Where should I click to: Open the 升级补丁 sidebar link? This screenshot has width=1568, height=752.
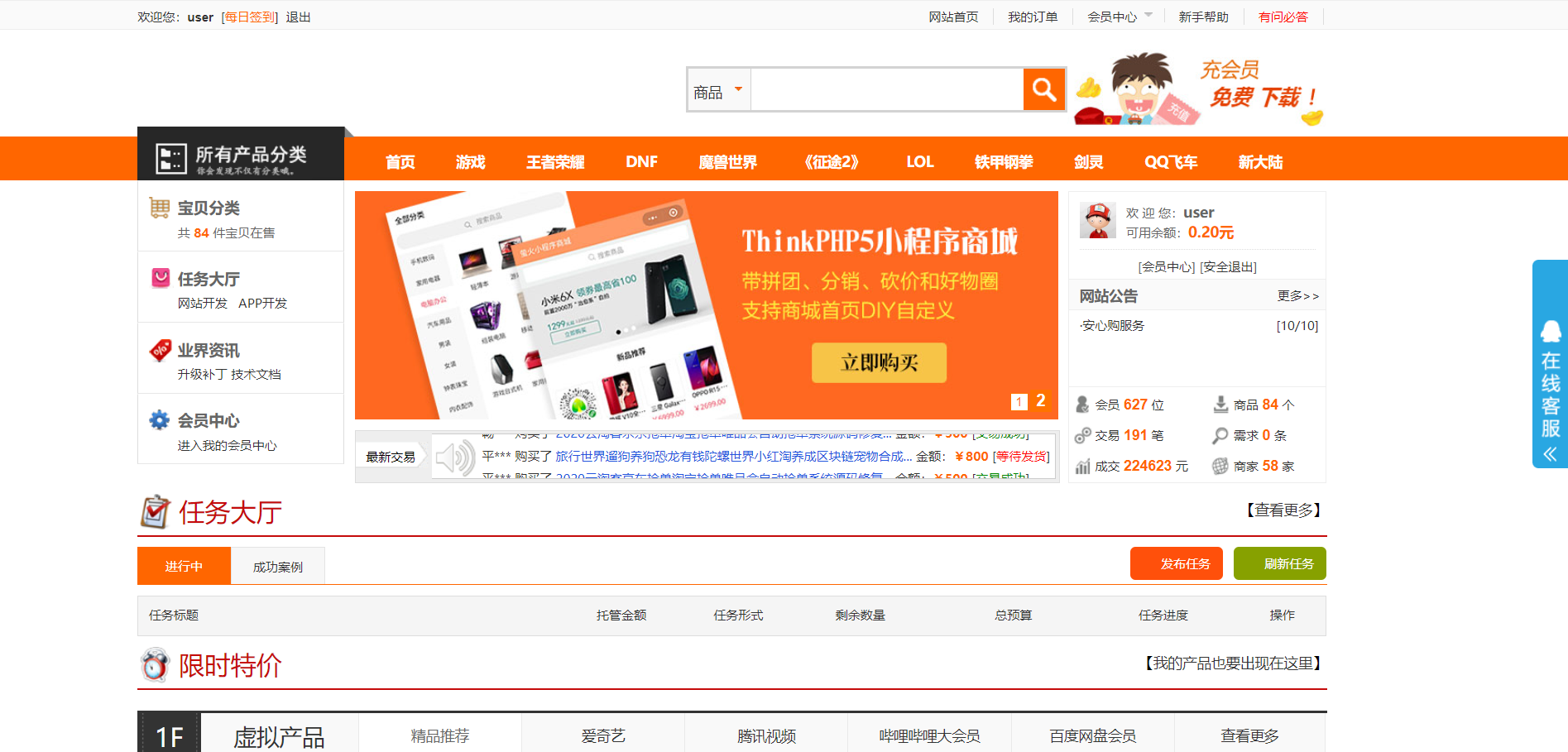click(202, 375)
